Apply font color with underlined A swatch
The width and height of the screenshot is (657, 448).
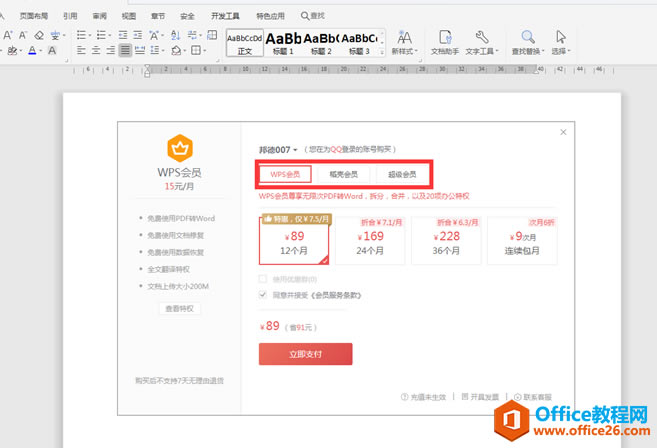point(32,51)
